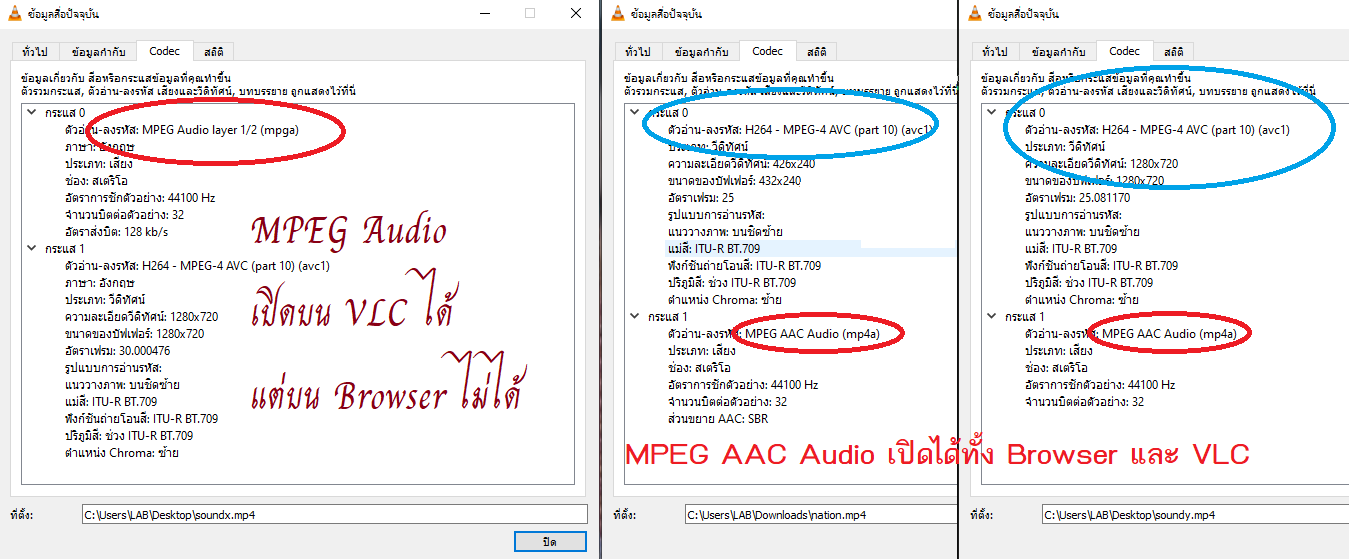
Task: Click the location field showing nation.mp4 path
Action: tap(820, 515)
